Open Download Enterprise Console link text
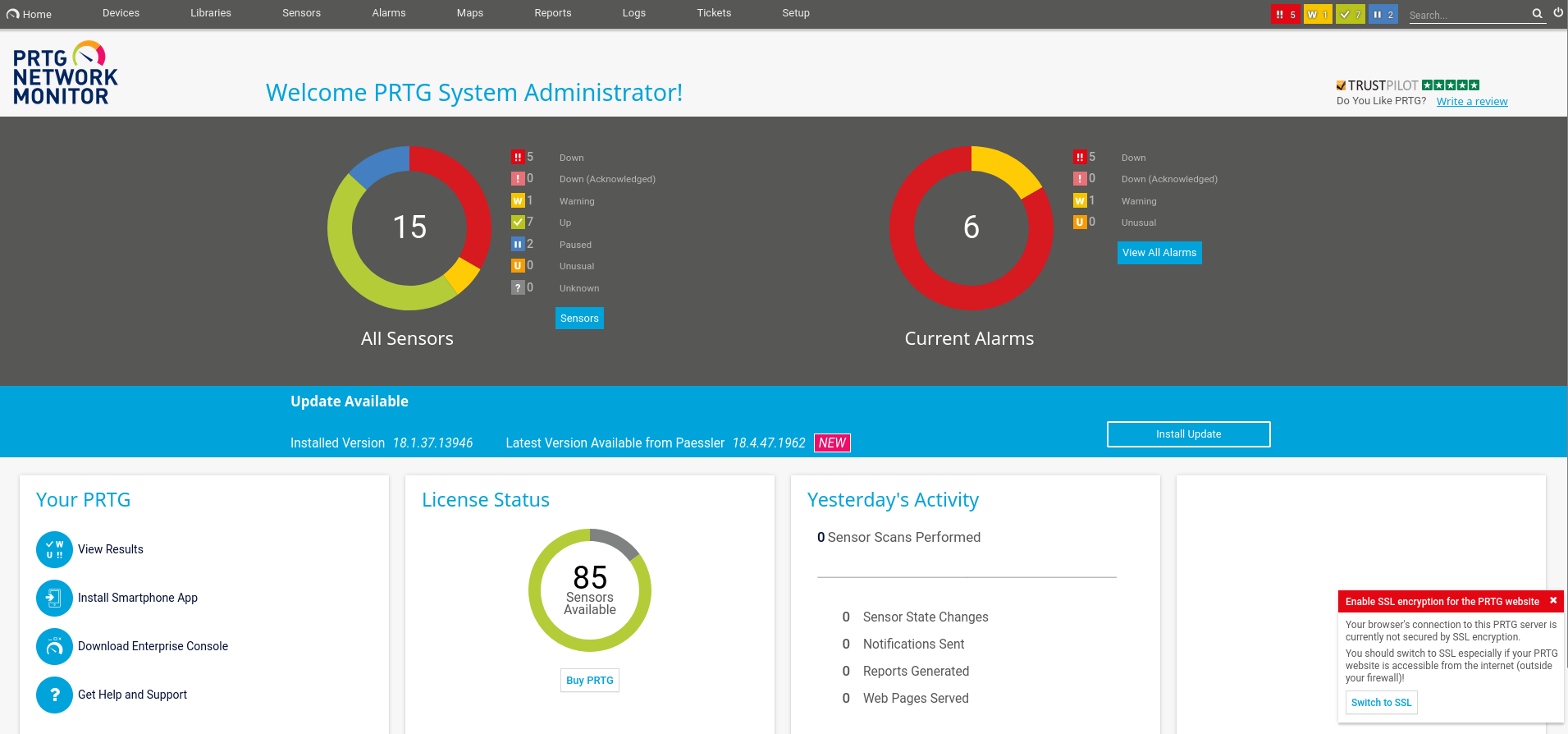Image resolution: width=1568 pixels, height=734 pixels. (153, 646)
